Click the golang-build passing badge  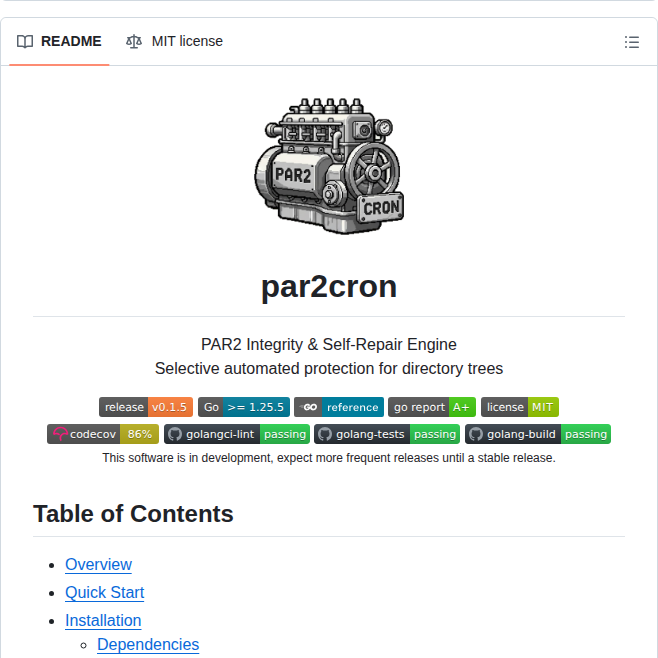pos(537,434)
